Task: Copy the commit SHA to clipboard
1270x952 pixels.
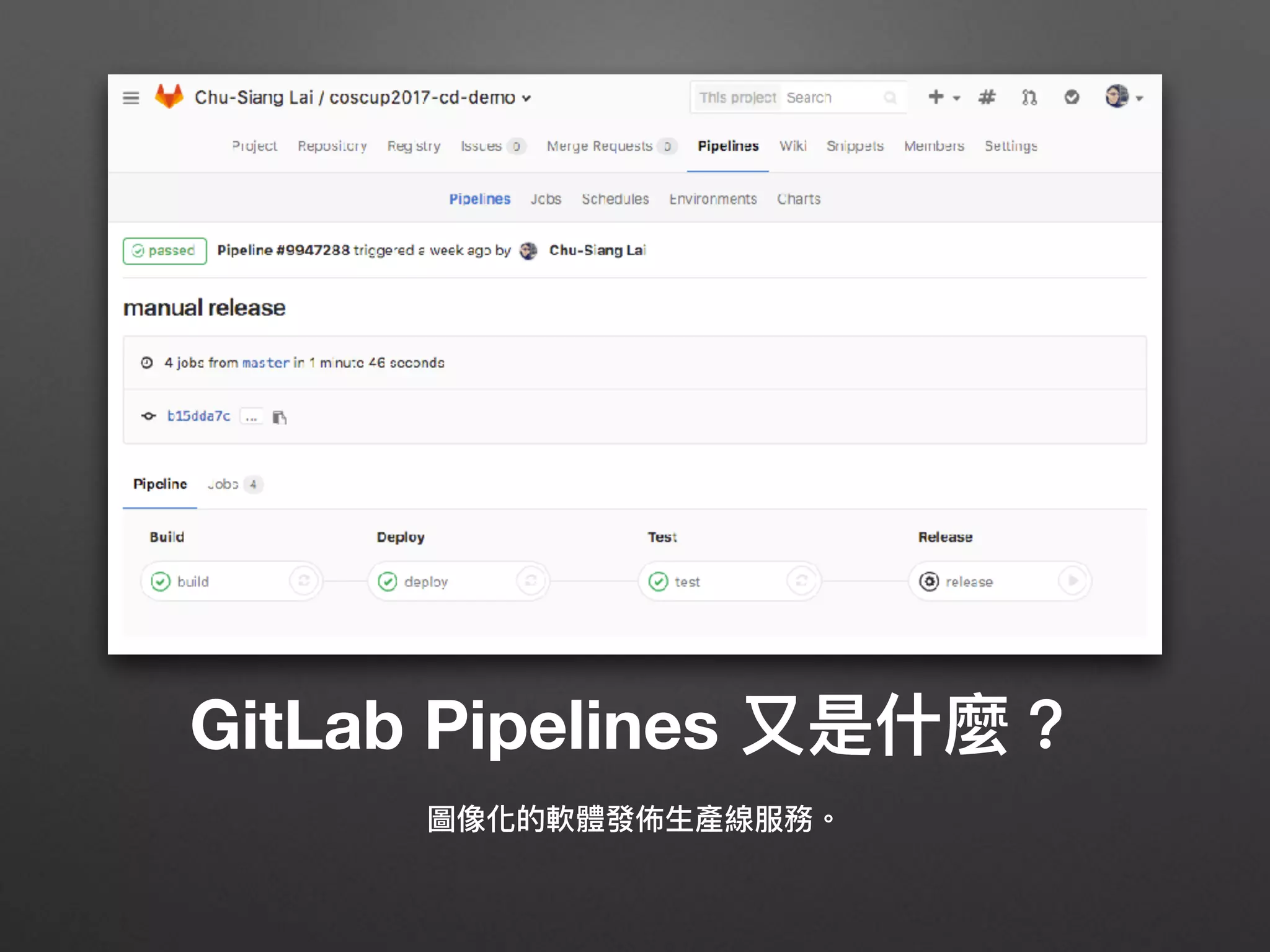Action: coord(280,417)
